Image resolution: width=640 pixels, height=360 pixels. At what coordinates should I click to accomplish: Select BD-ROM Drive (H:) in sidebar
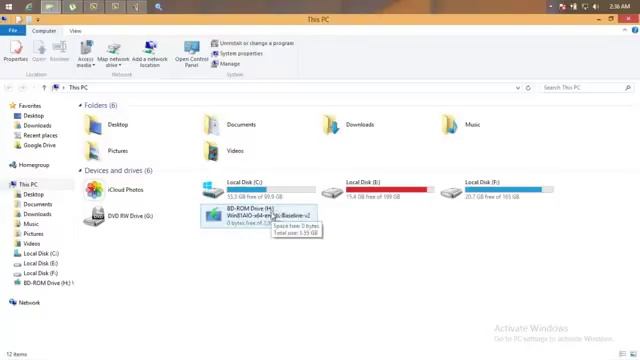coord(47,283)
